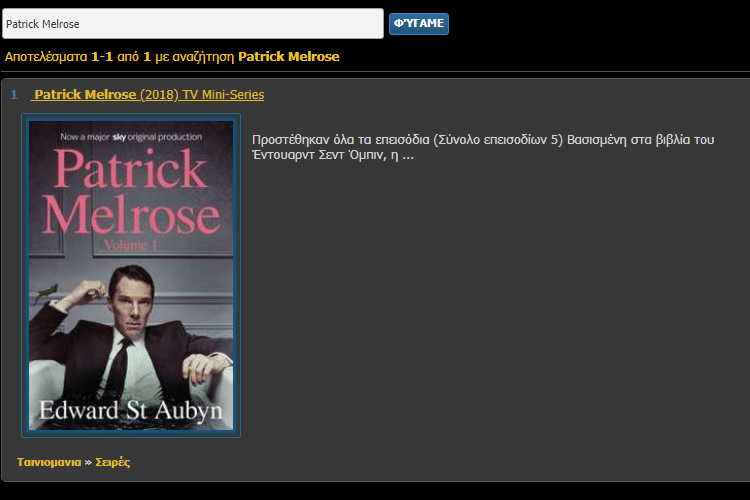Open the Σειρές category link
The width and height of the screenshot is (750, 500).
point(112,462)
